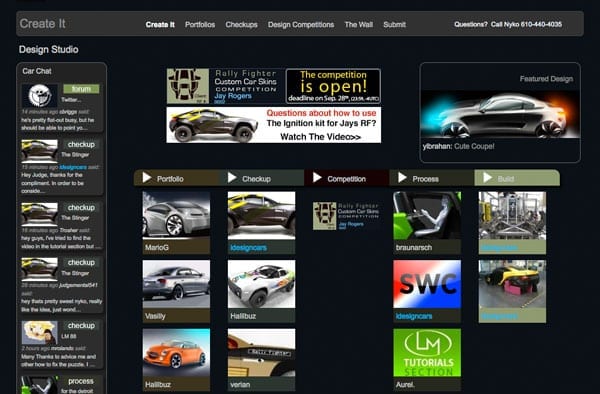The image size is (600, 394).
Task: Click the Checkup play arrow icon
Action: tap(232, 177)
